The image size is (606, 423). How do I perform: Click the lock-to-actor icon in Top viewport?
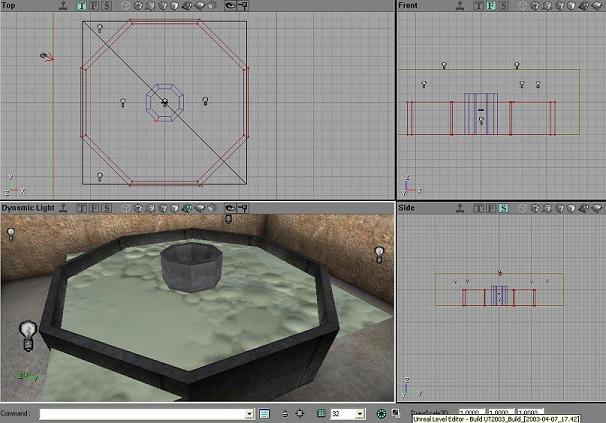[241, 6]
